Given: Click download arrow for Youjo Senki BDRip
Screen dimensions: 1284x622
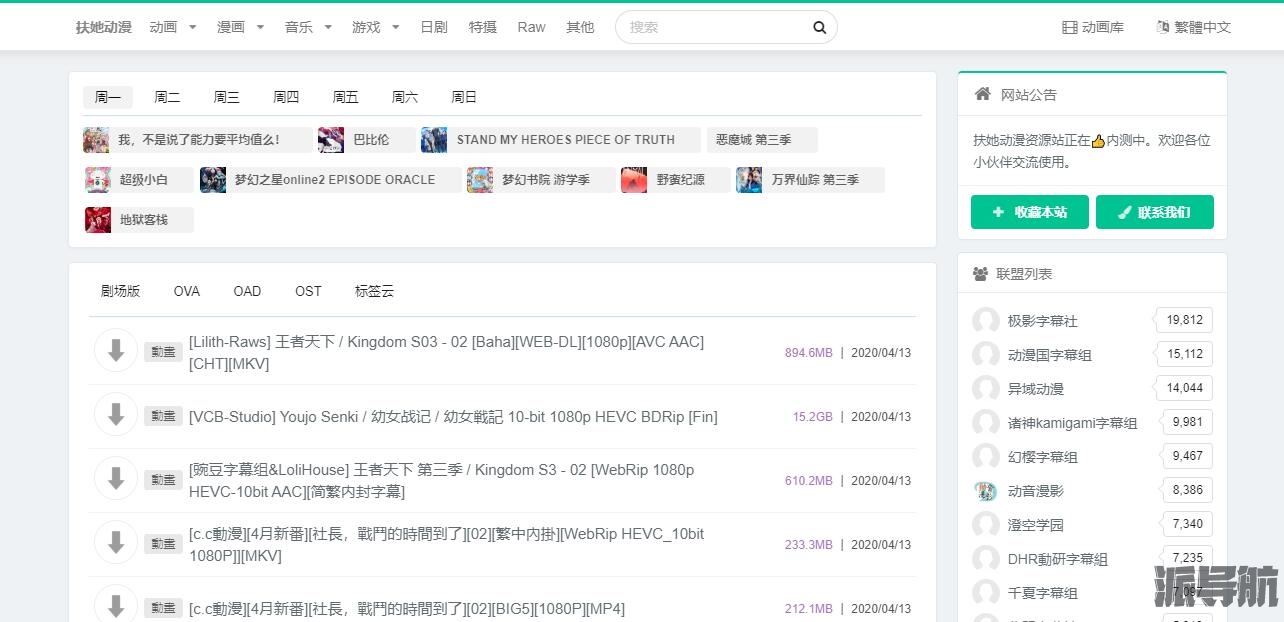Looking at the screenshot, I should coord(116,415).
